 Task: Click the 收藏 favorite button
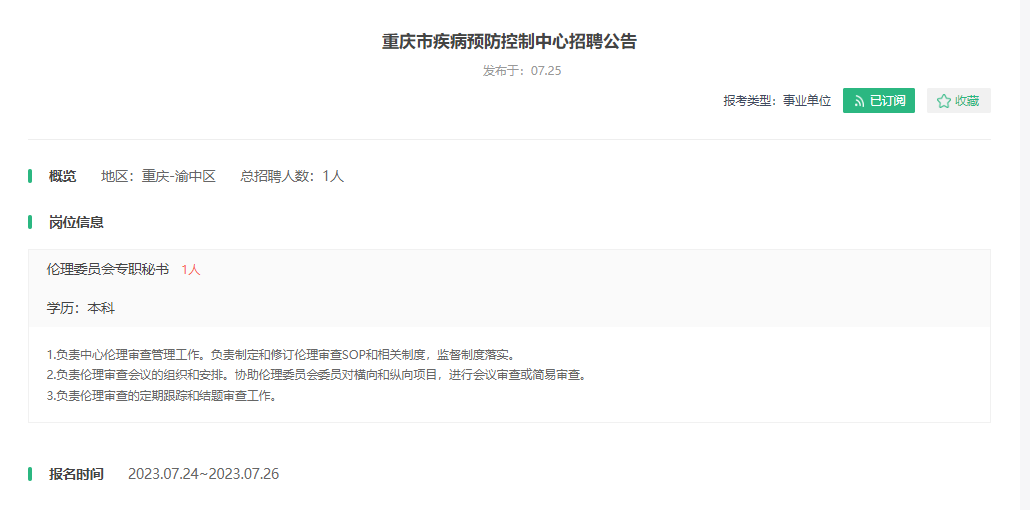(x=958, y=101)
